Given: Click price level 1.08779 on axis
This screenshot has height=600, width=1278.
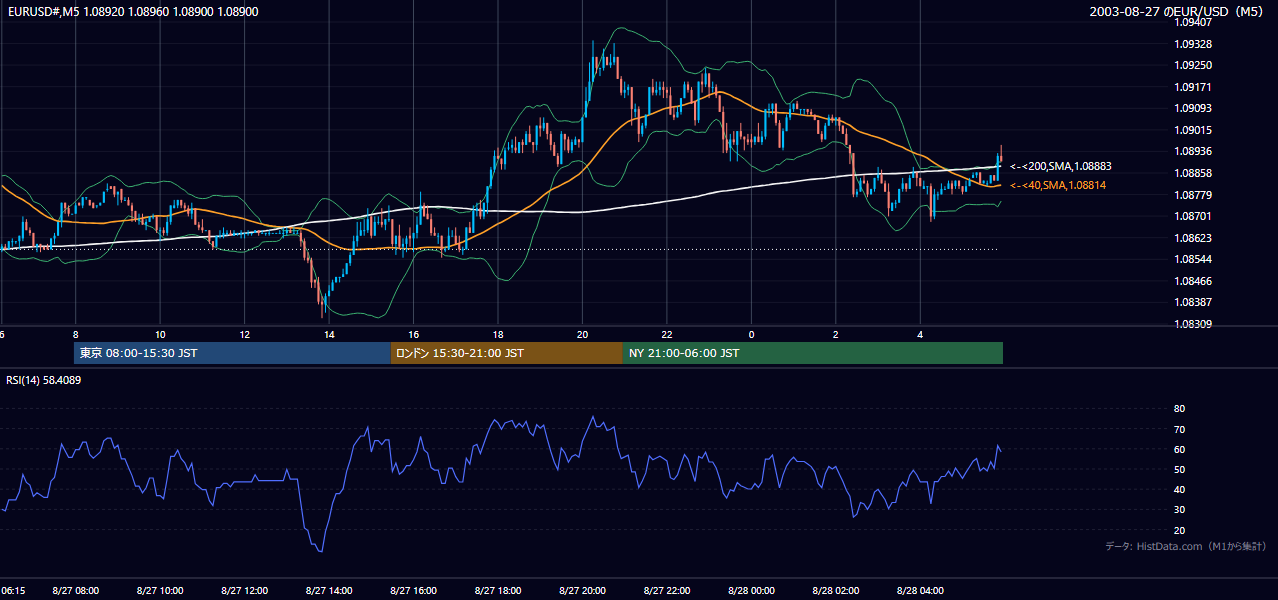Looking at the screenshot, I should (x=1192, y=194).
